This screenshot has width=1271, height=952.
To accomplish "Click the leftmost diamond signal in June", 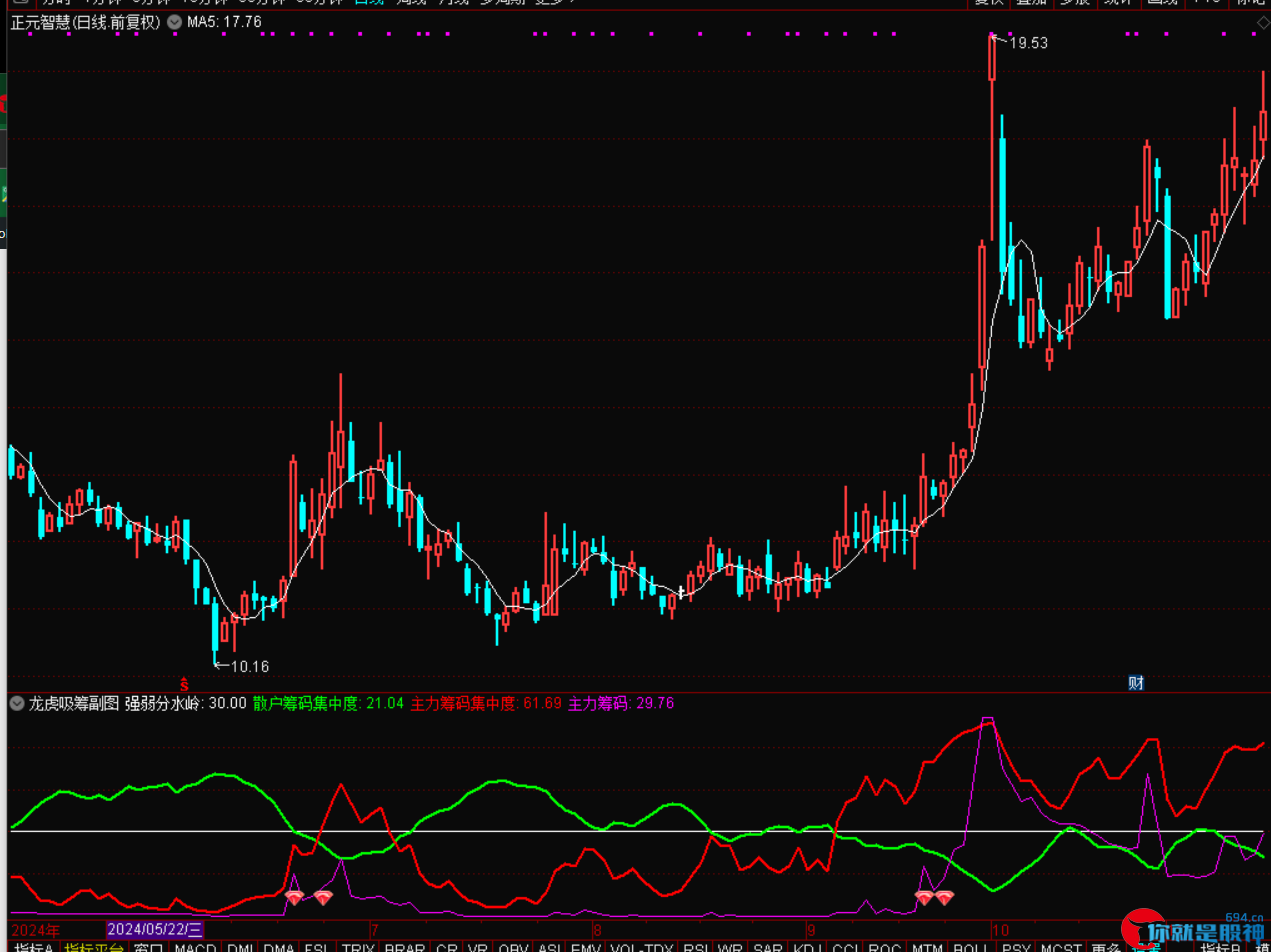I will [x=294, y=897].
